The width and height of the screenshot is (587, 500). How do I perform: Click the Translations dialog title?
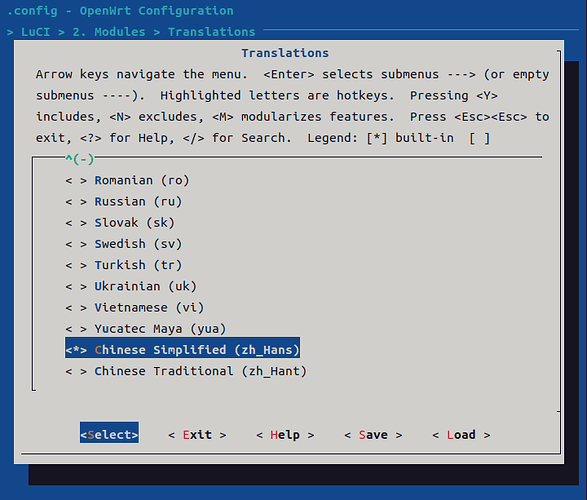coord(285,54)
